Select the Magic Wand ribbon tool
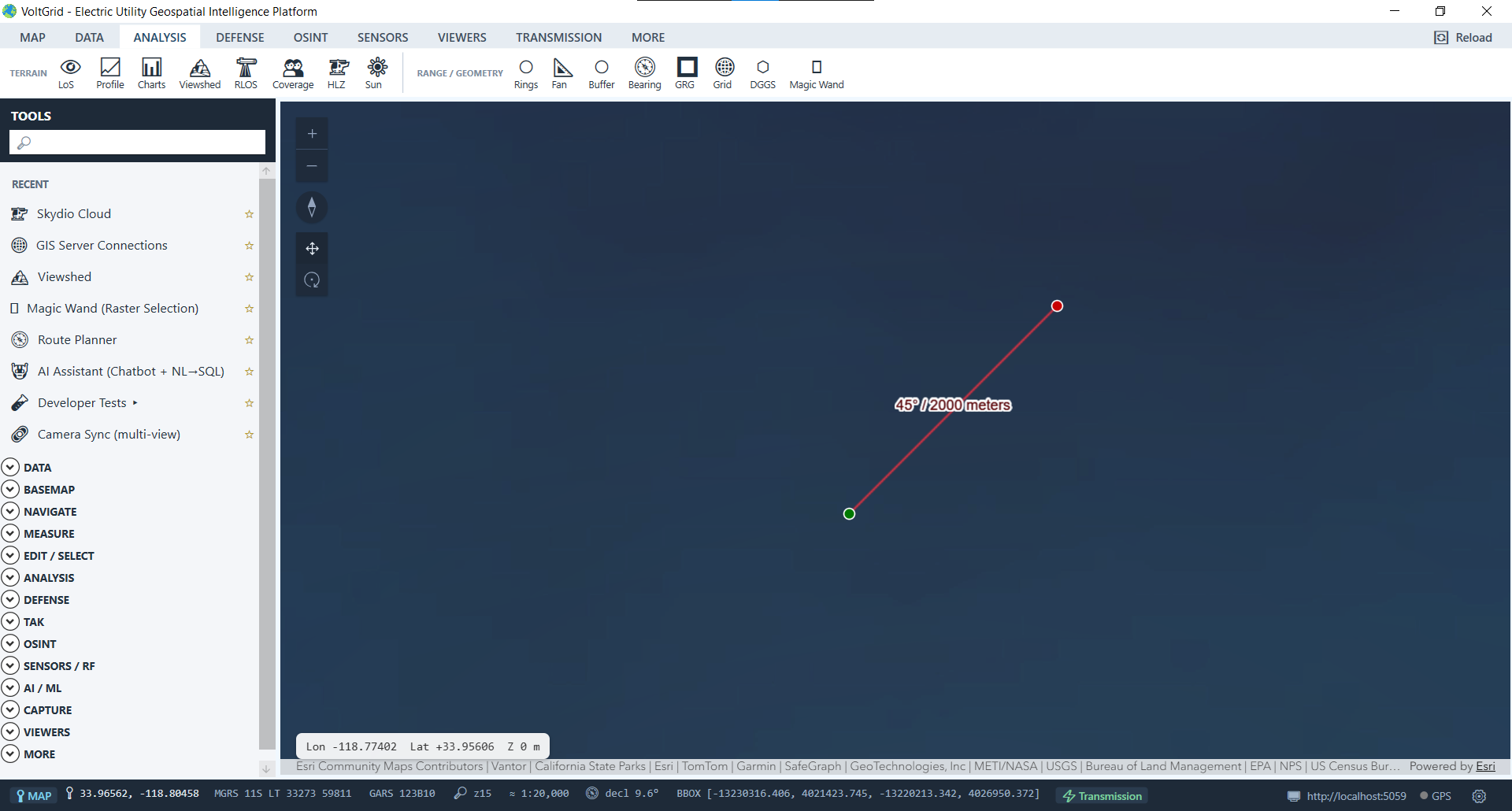The width and height of the screenshot is (1512, 811). coord(817,73)
